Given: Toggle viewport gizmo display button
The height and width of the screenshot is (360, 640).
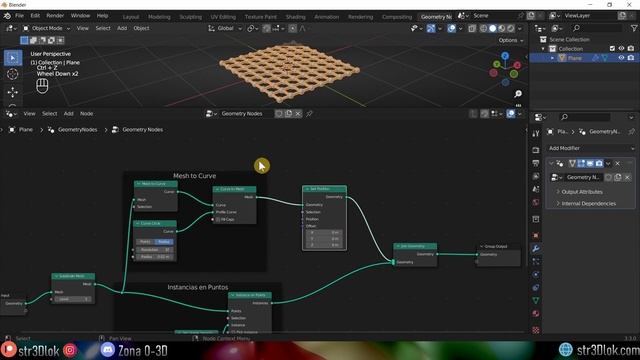Looking at the screenshot, I should [x=431, y=28].
